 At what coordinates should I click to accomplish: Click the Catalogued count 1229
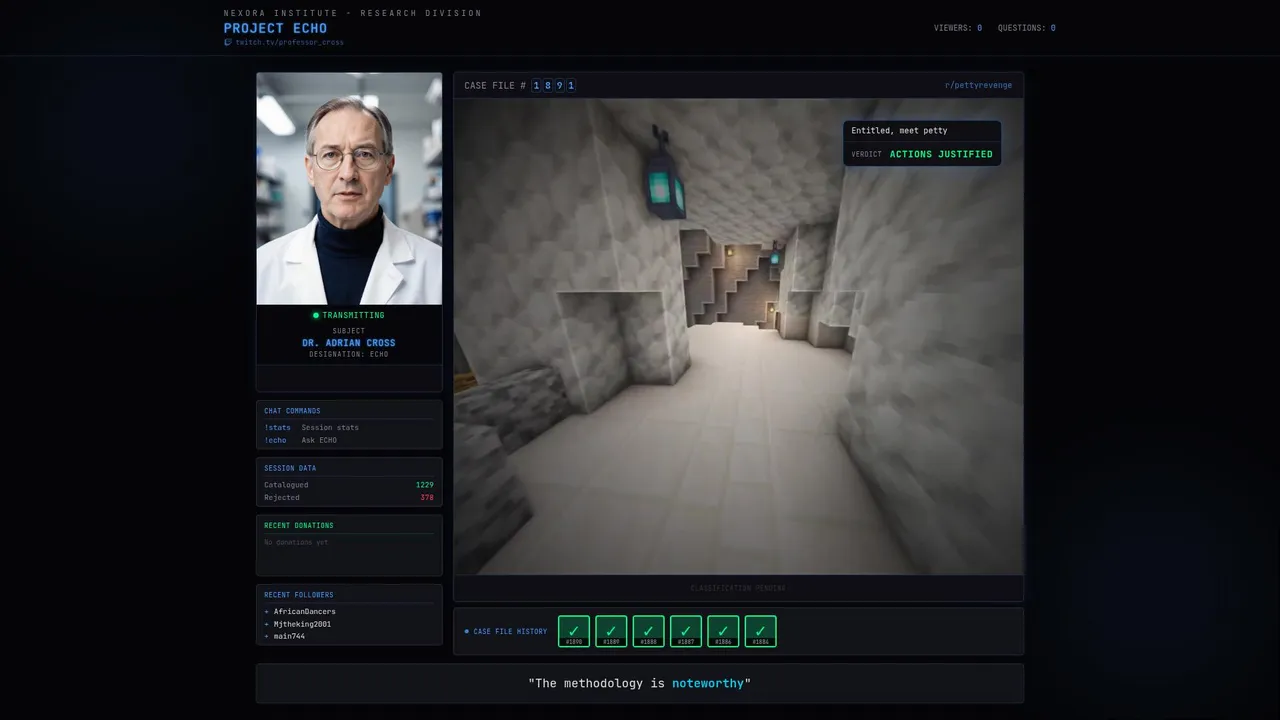pyautogui.click(x=425, y=485)
